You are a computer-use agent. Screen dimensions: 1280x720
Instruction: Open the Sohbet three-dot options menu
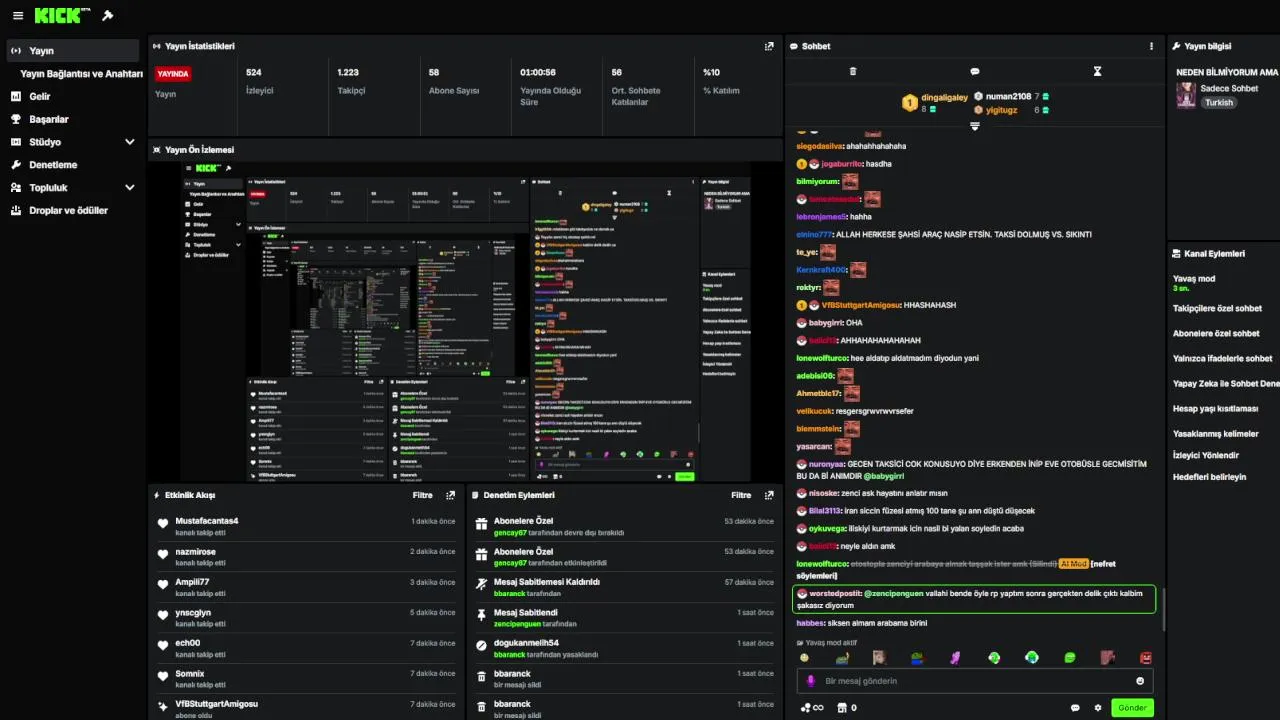(1151, 46)
